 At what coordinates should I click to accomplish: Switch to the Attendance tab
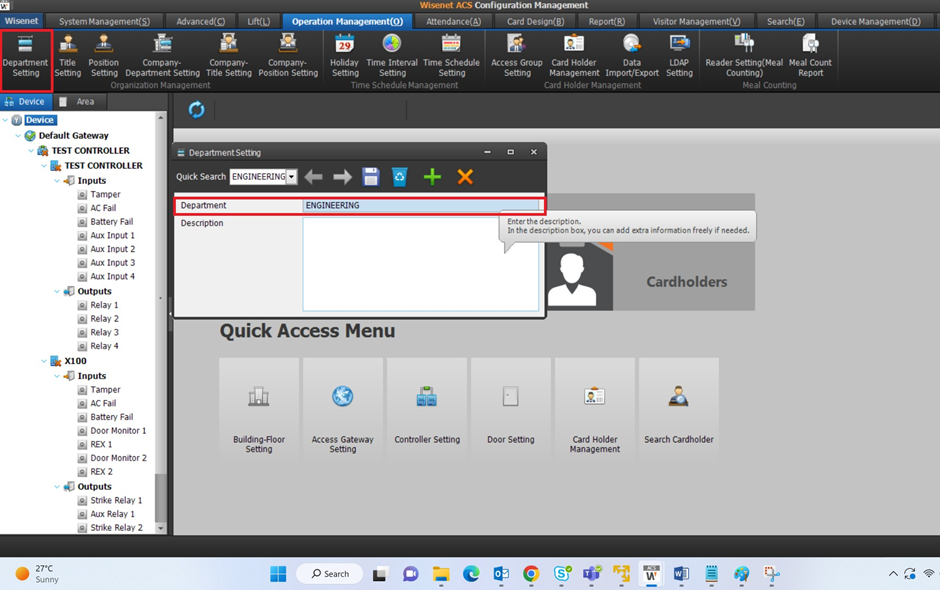[452, 21]
